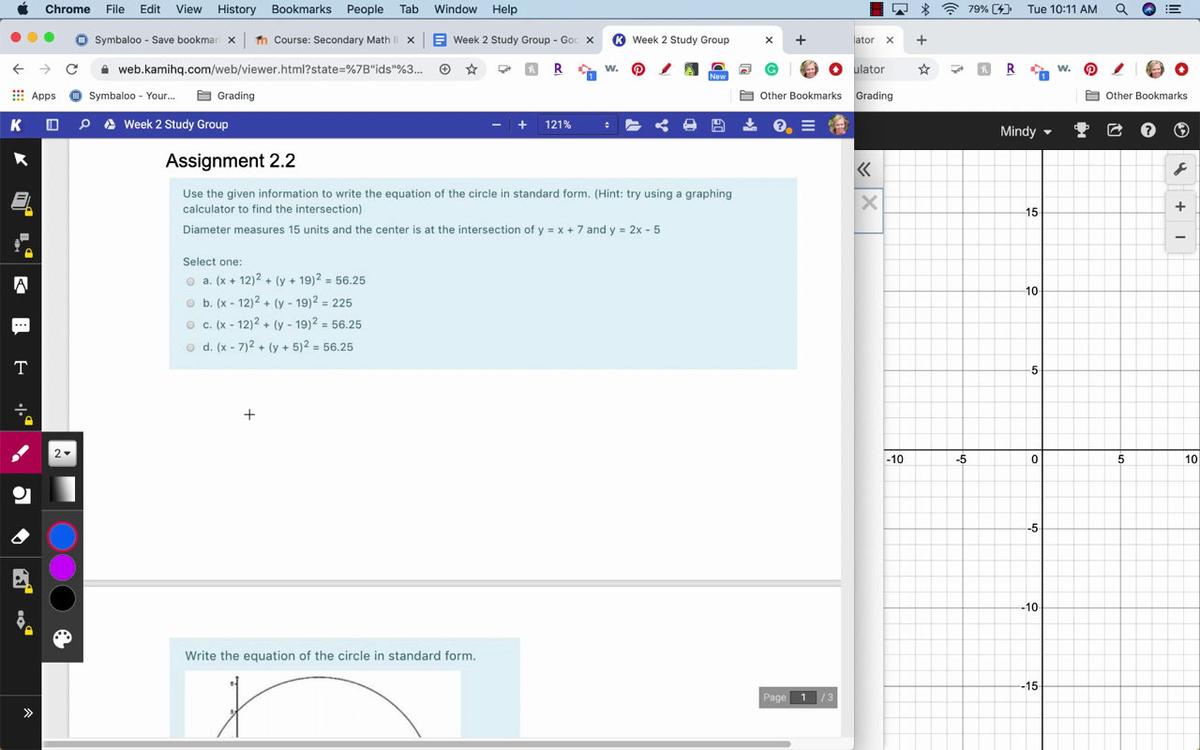This screenshot has width=1200, height=750.
Task: Pick the blue drawing color
Action: coord(62,537)
